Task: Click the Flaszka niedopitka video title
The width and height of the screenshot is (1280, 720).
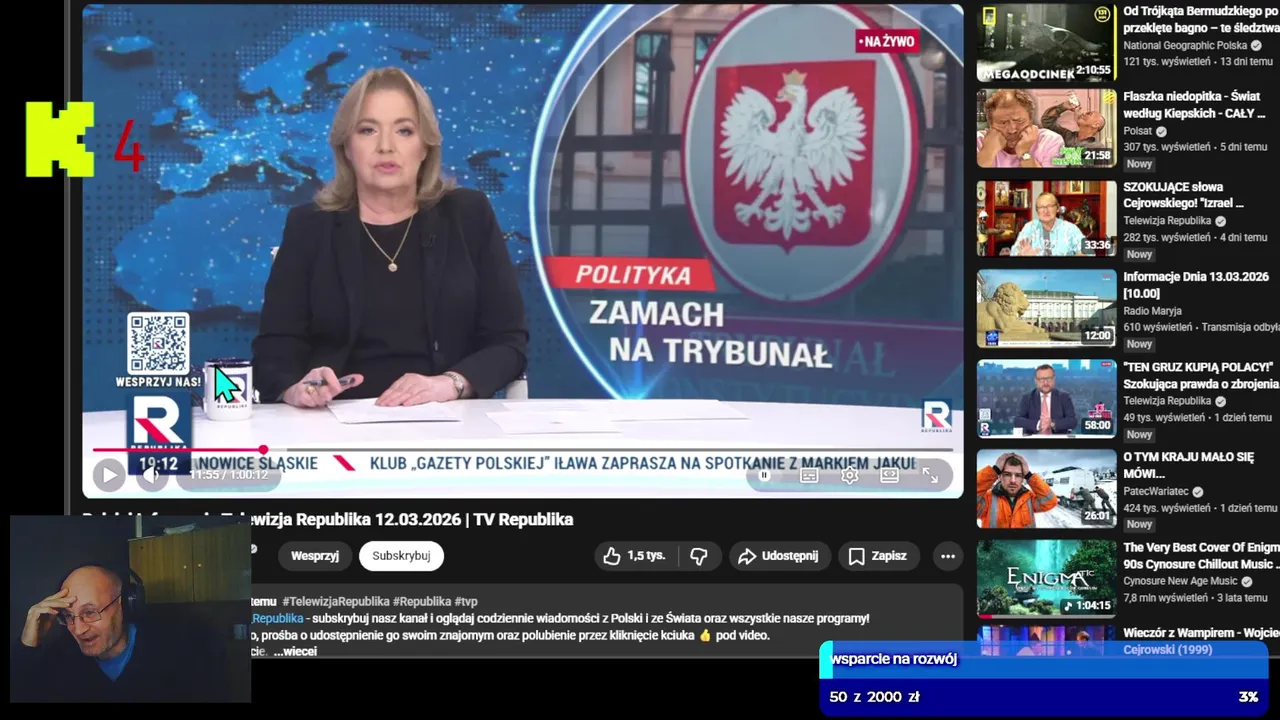Action: (1194, 105)
